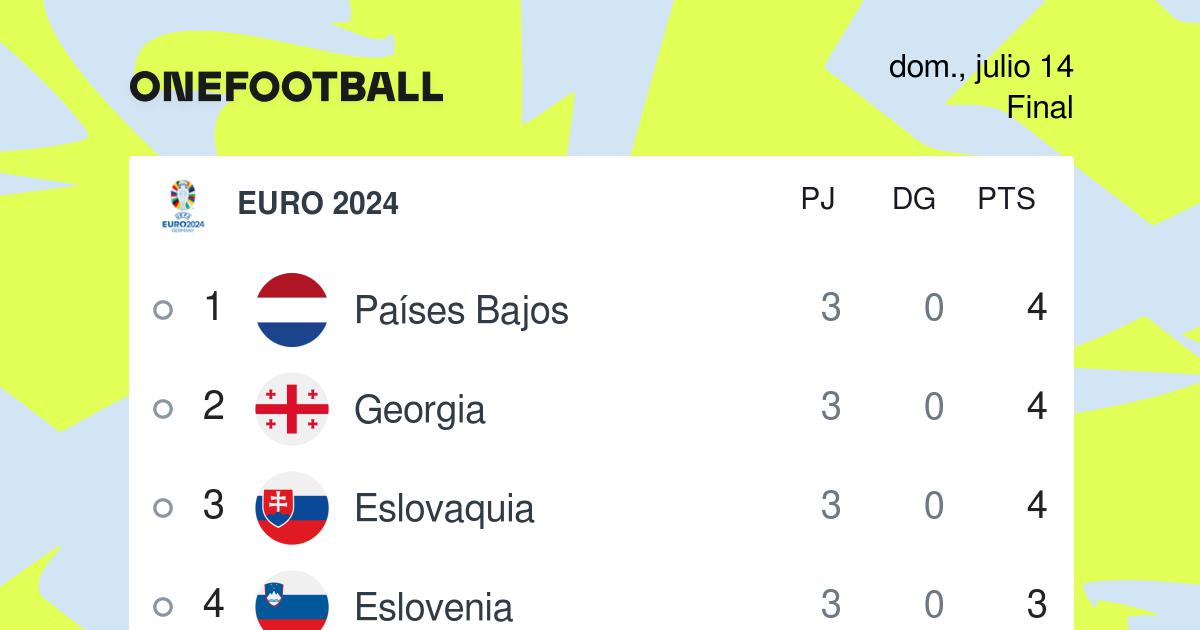Sort by PTS column header
The width and height of the screenshot is (1200, 630).
pos(1006,199)
